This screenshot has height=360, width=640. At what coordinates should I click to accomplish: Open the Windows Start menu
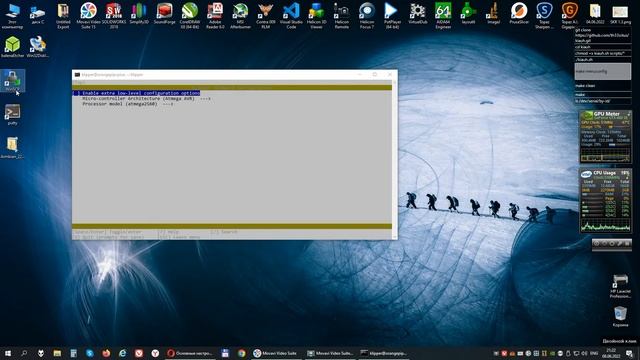(x=8, y=353)
